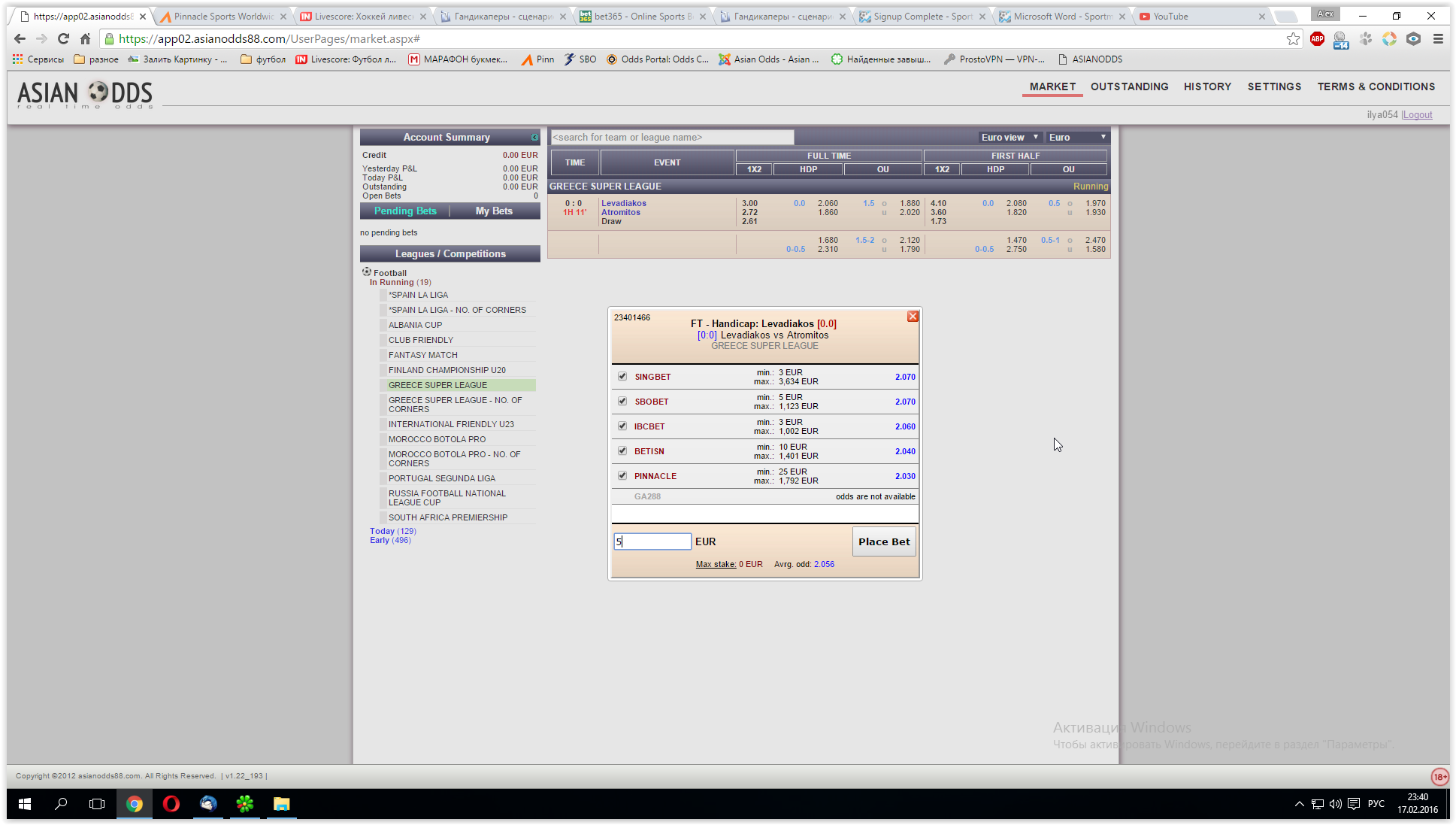
Task: Uncheck the PINNACLE bookmaker checkbox
Action: click(622, 475)
